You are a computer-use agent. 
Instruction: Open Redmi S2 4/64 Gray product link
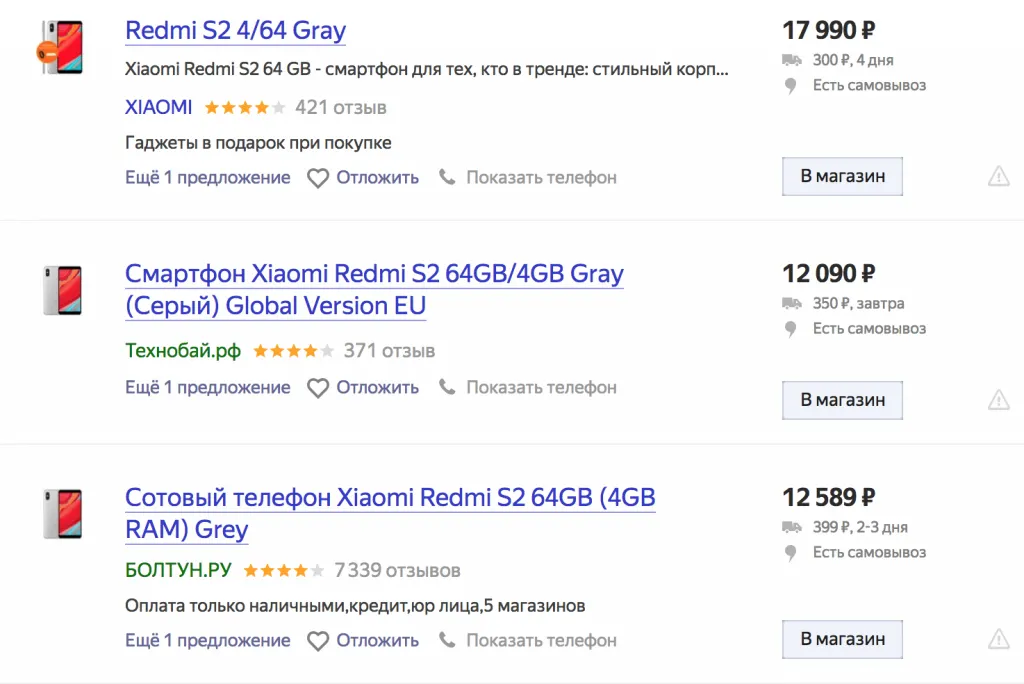235,30
